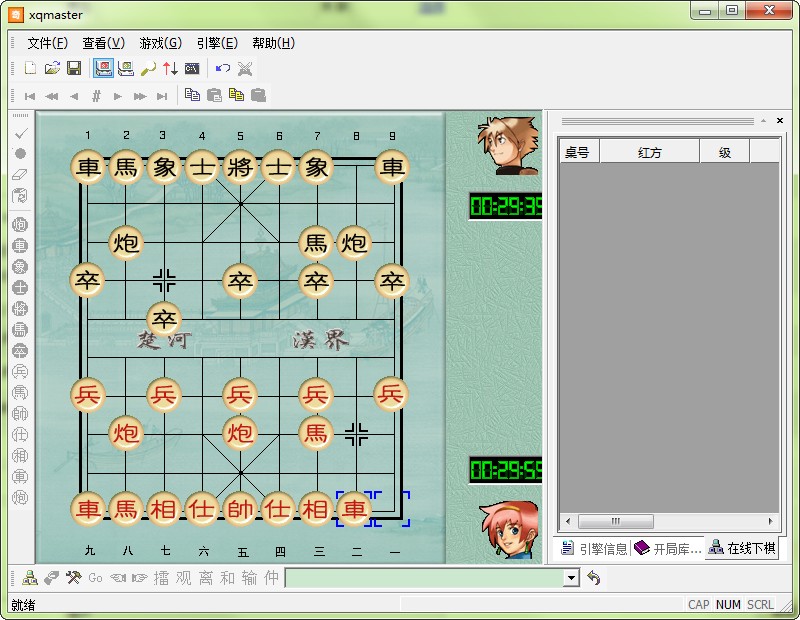The width and height of the screenshot is (800, 620).
Task: Click the checkmark icon in left sidebar
Action: point(20,133)
